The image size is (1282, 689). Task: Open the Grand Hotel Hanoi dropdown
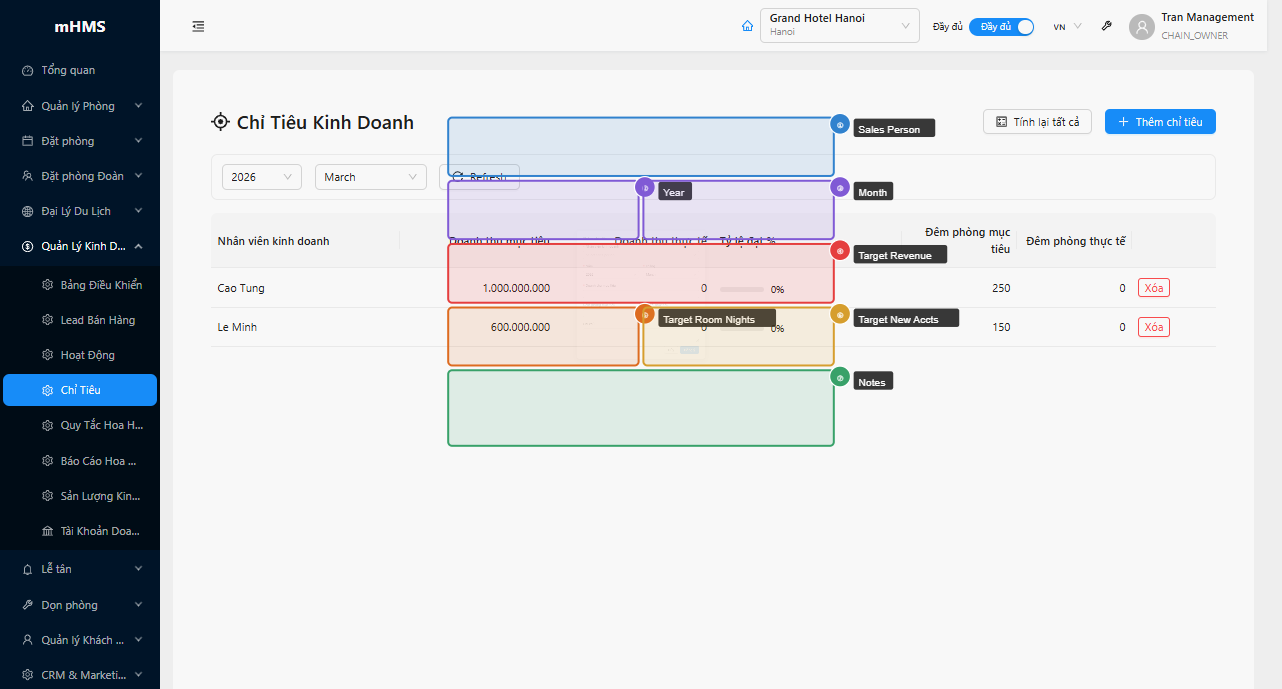[x=839, y=26]
